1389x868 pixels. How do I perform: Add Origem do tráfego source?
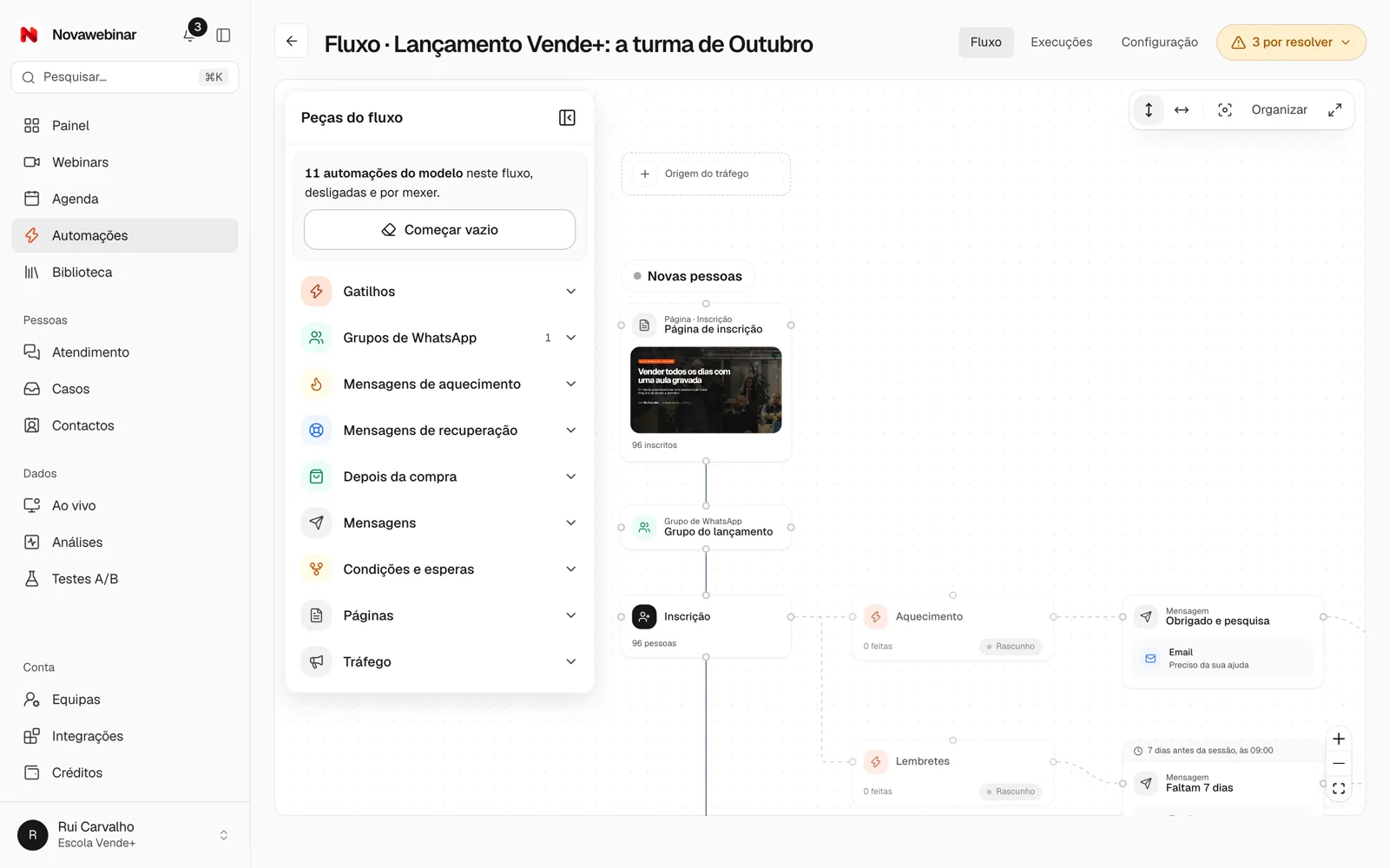(706, 174)
